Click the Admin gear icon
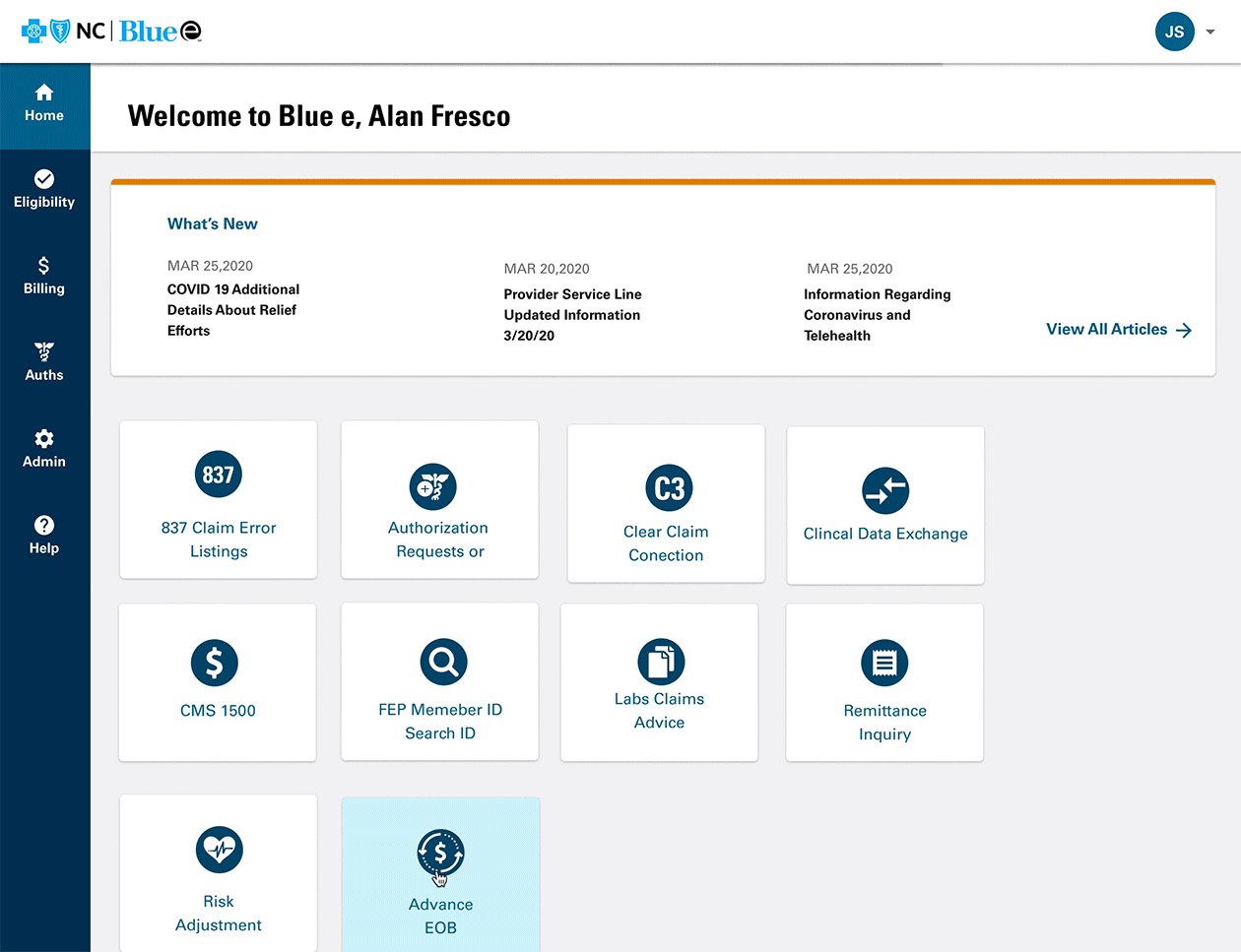This screenshot has height=952, width=1241. (44, 438)
